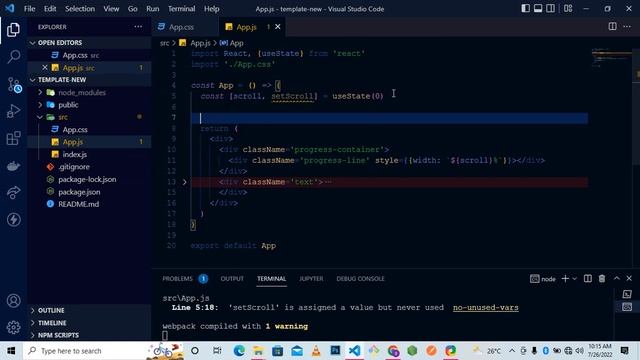Close App.js in Open Editors list
640x360 pixels.
[45, 67]
